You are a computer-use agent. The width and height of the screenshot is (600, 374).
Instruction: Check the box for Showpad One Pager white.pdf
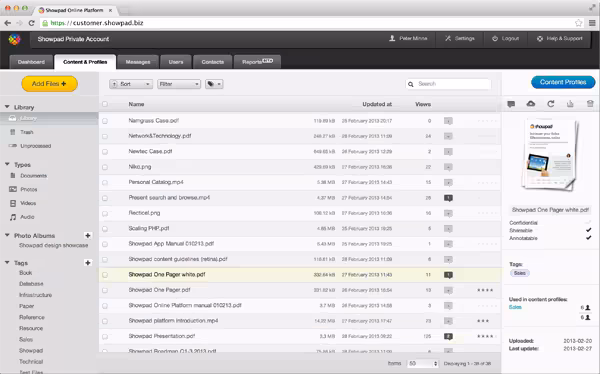105,275
